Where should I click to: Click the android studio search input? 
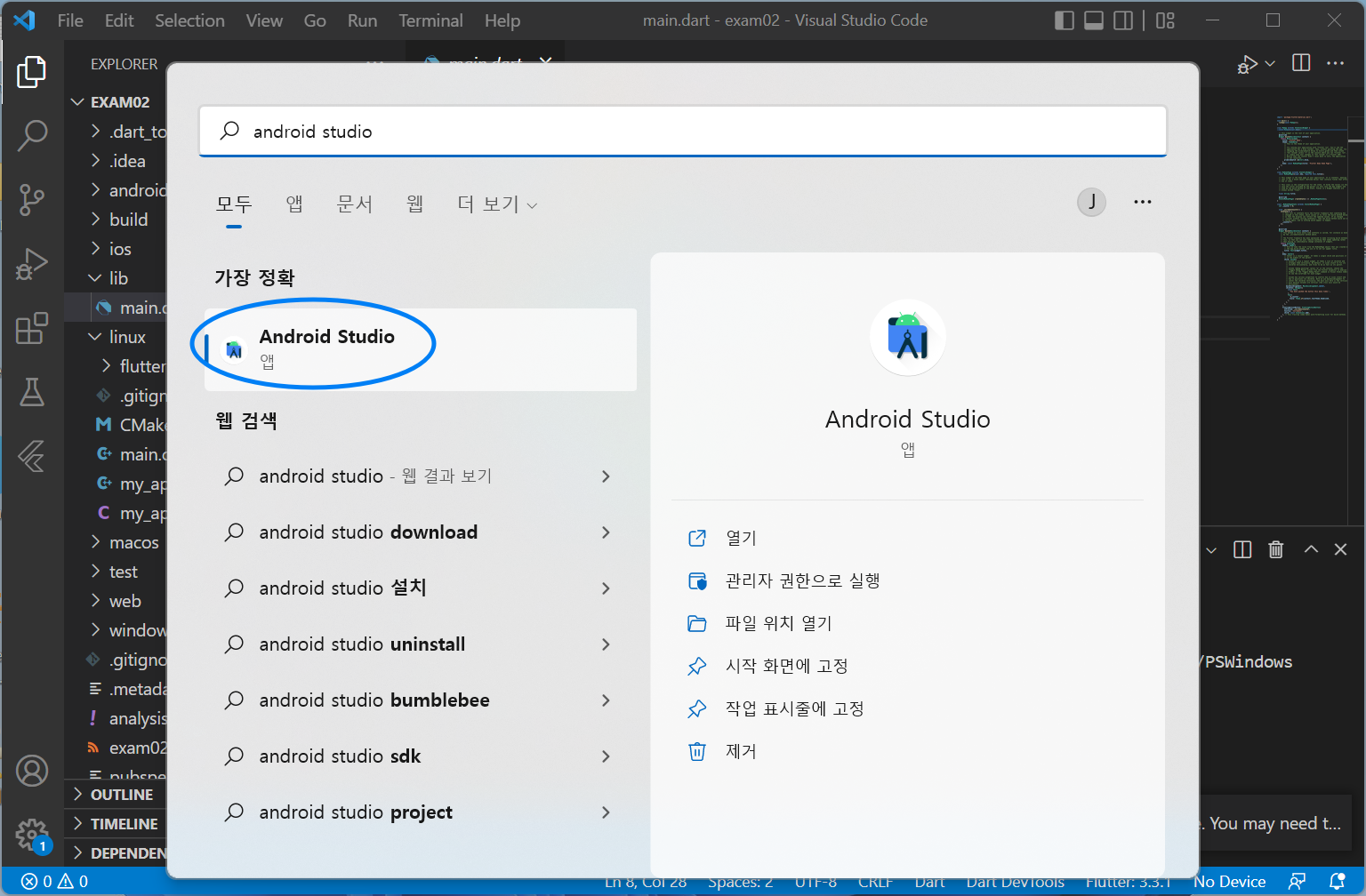coord(683,131)
